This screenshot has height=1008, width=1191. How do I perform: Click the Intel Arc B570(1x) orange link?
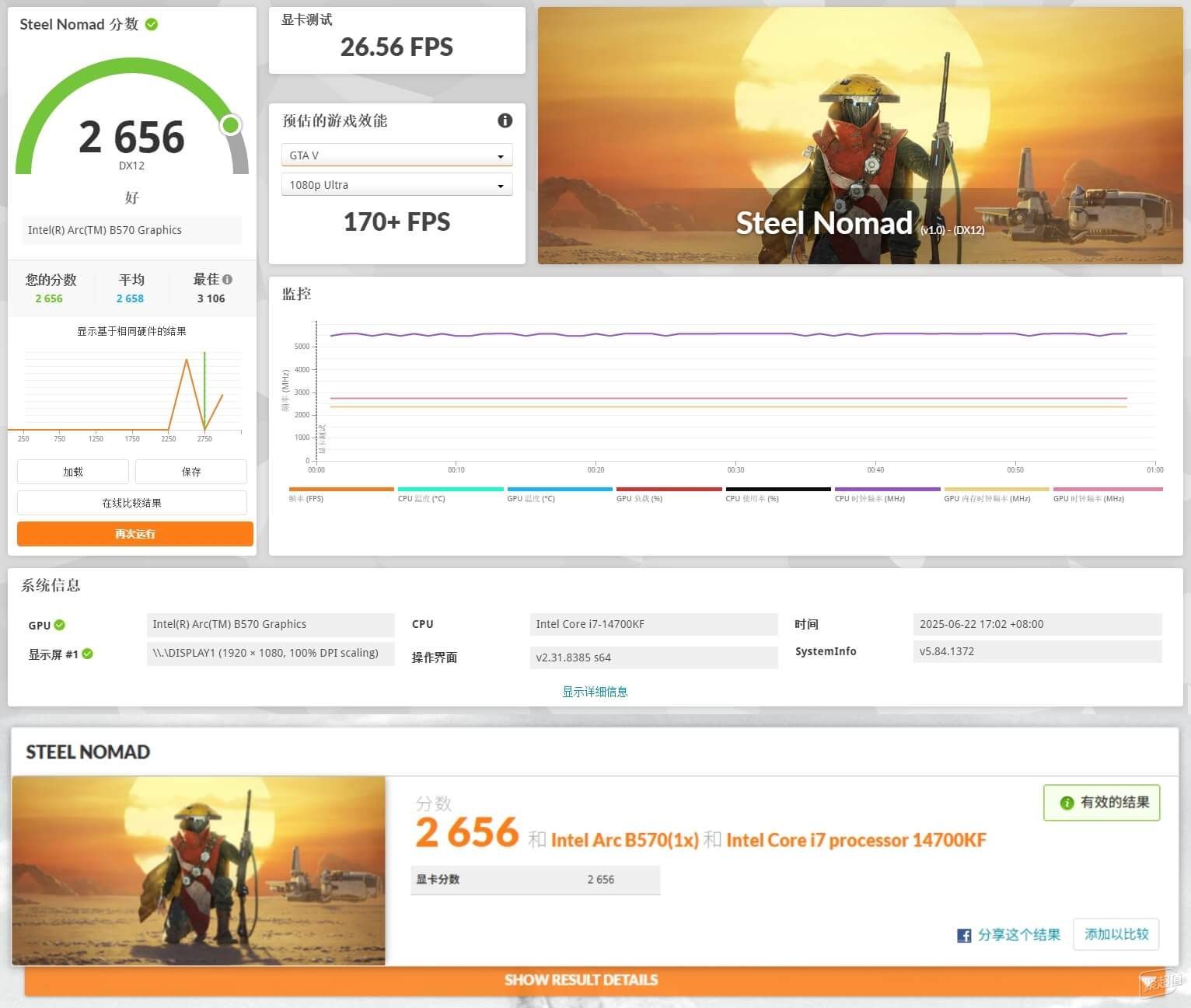[x=624, y=840]
